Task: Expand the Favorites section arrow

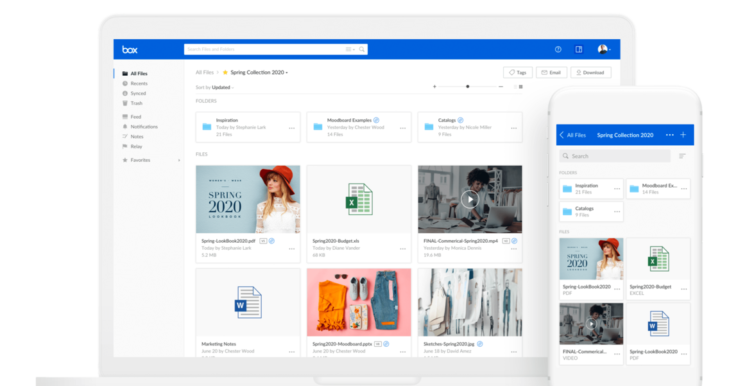Action: pyautogui.click(x=179, y=160)
